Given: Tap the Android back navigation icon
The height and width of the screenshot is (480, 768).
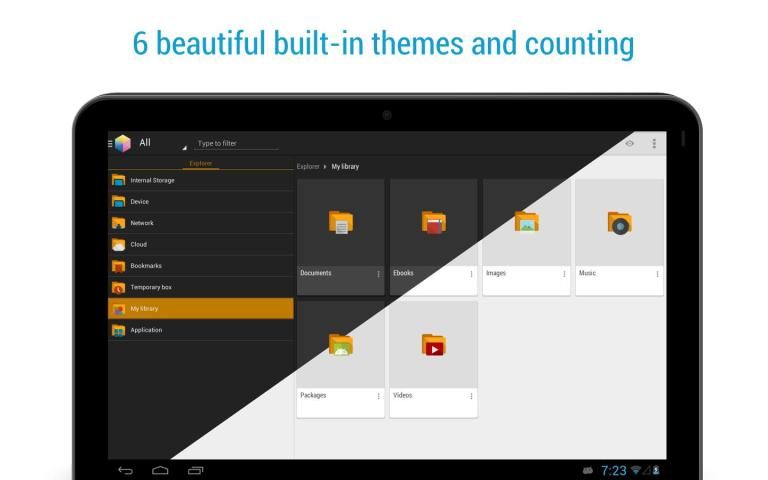Looking at the screenshot, I should point(125,470).
